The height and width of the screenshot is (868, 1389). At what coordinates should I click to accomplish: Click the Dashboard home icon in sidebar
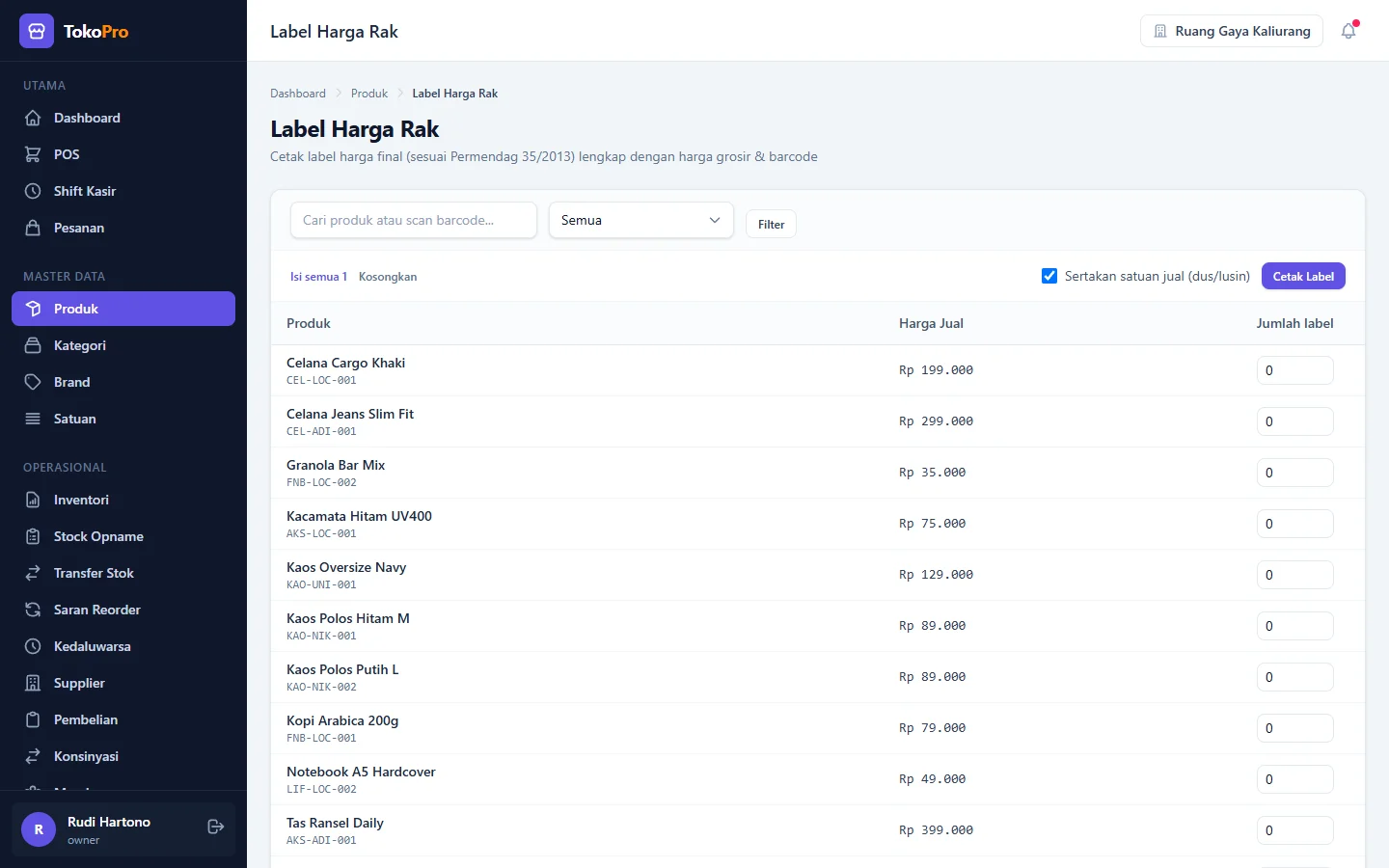point(33,118)
